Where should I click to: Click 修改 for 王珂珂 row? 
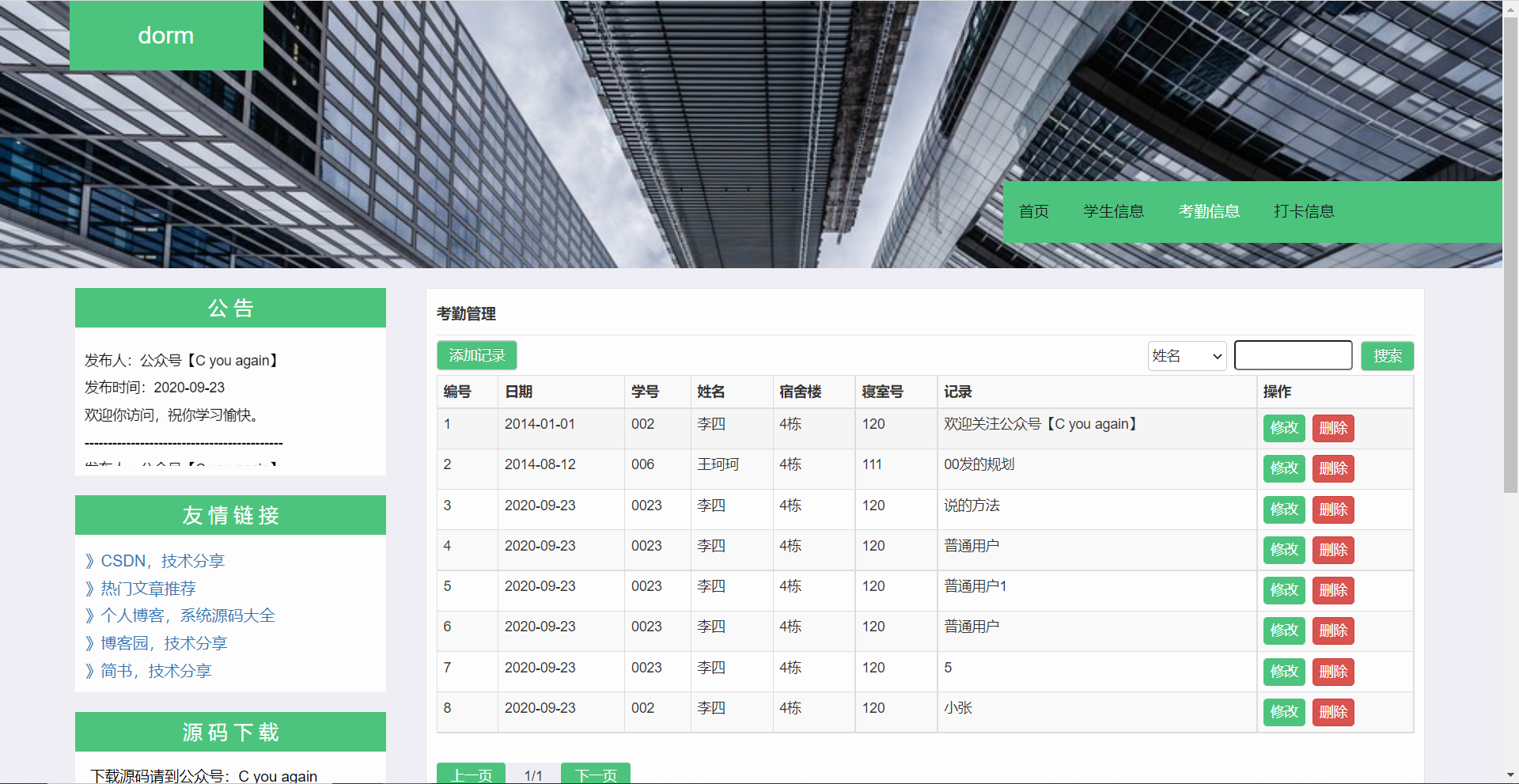[1284, 468]
